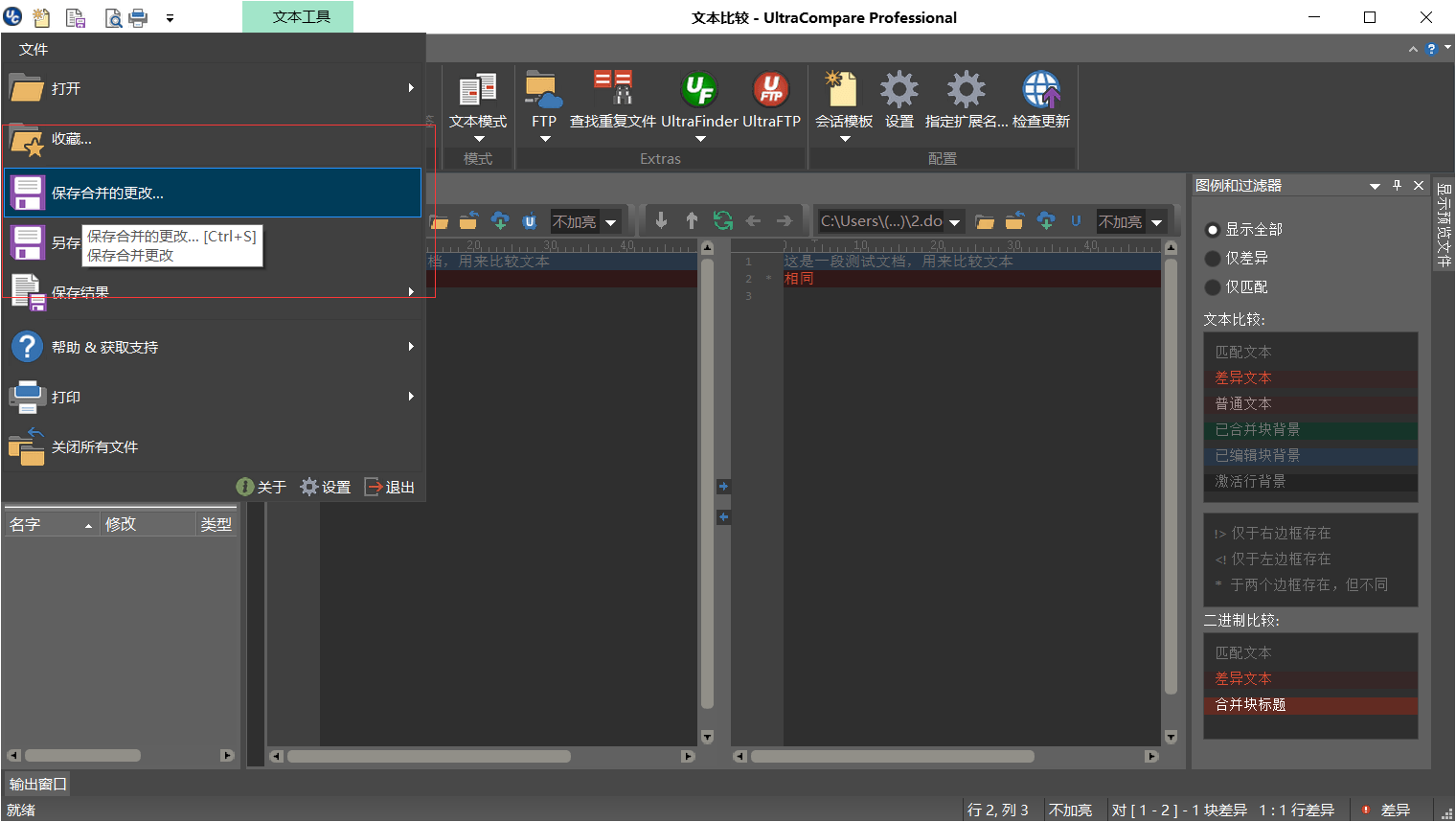Click cloud download icon in right pane toolbar
The height and width of the screenshot is (822, 1456).
click(x=1046, y=221)
